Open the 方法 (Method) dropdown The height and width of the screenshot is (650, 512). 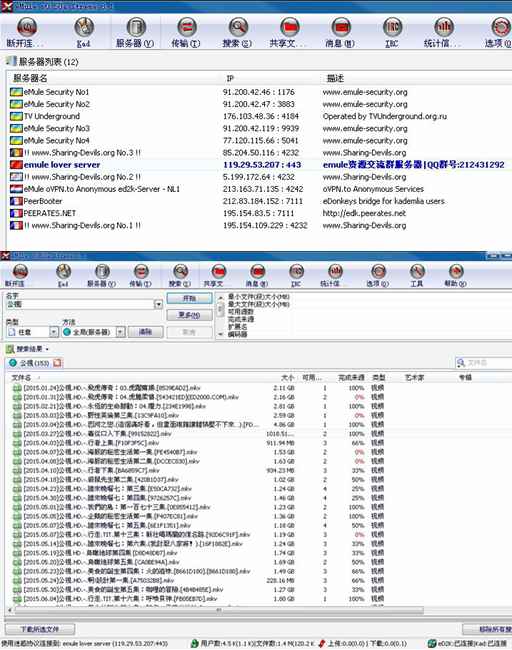point(120,332)
